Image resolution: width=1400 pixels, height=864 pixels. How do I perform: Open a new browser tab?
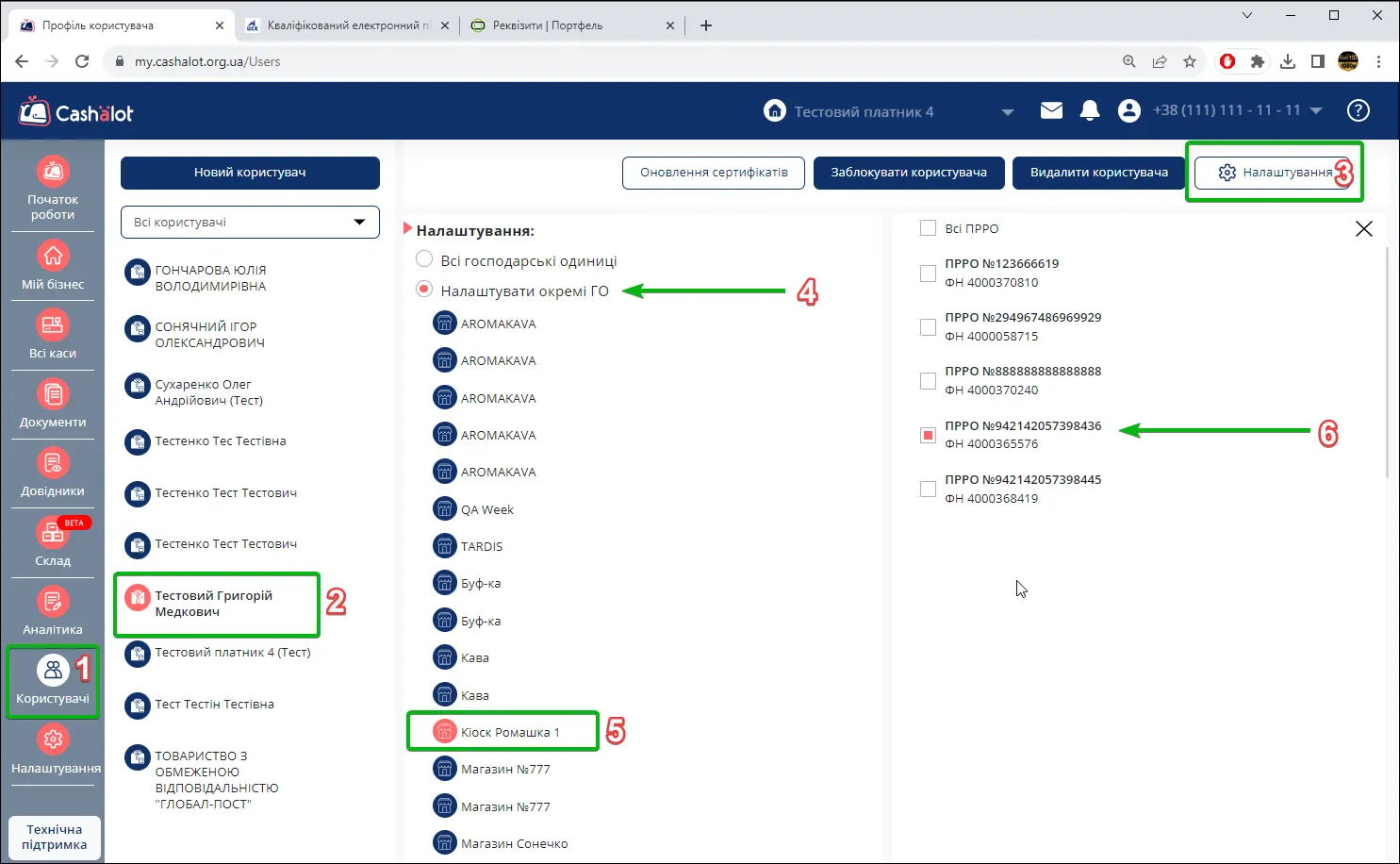point(705,25)
